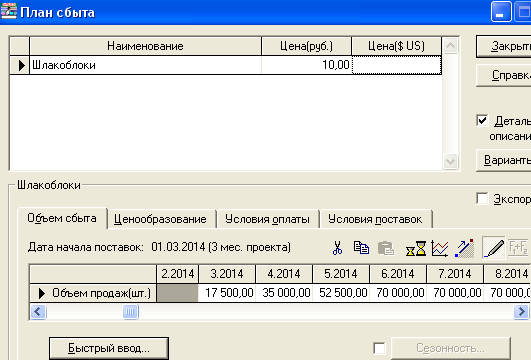Click the 2.2014 column header
This screenshot has width=531, height=360.
178,274
